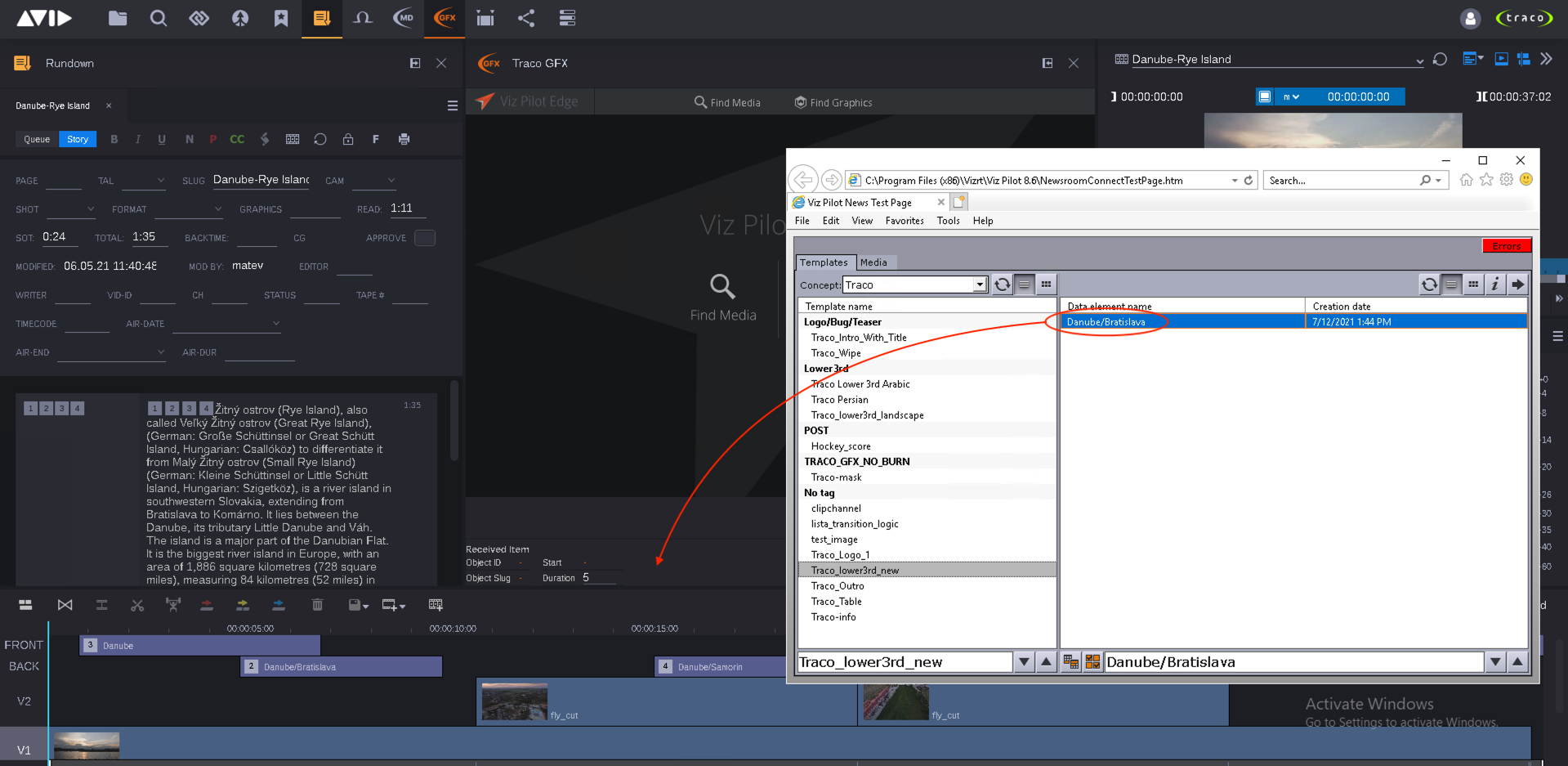The height and width of the screenshot is (766, 1568).
Task: Click the Find Graphics button
Action: click(x=833, y=102)
